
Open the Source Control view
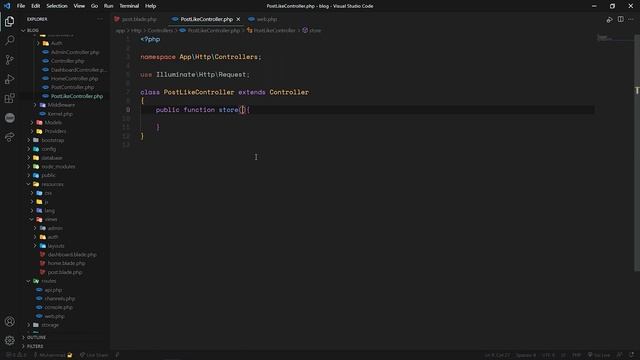(9, 60)
